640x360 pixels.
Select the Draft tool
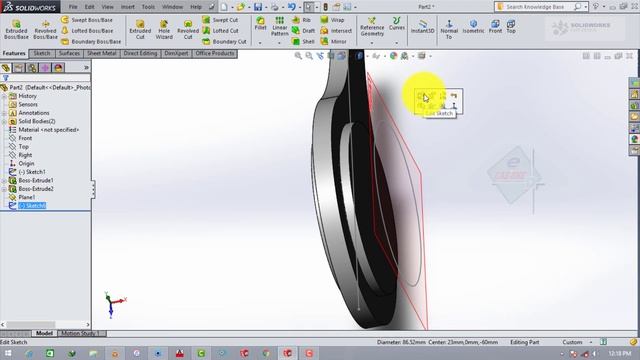tap(303, 31)
